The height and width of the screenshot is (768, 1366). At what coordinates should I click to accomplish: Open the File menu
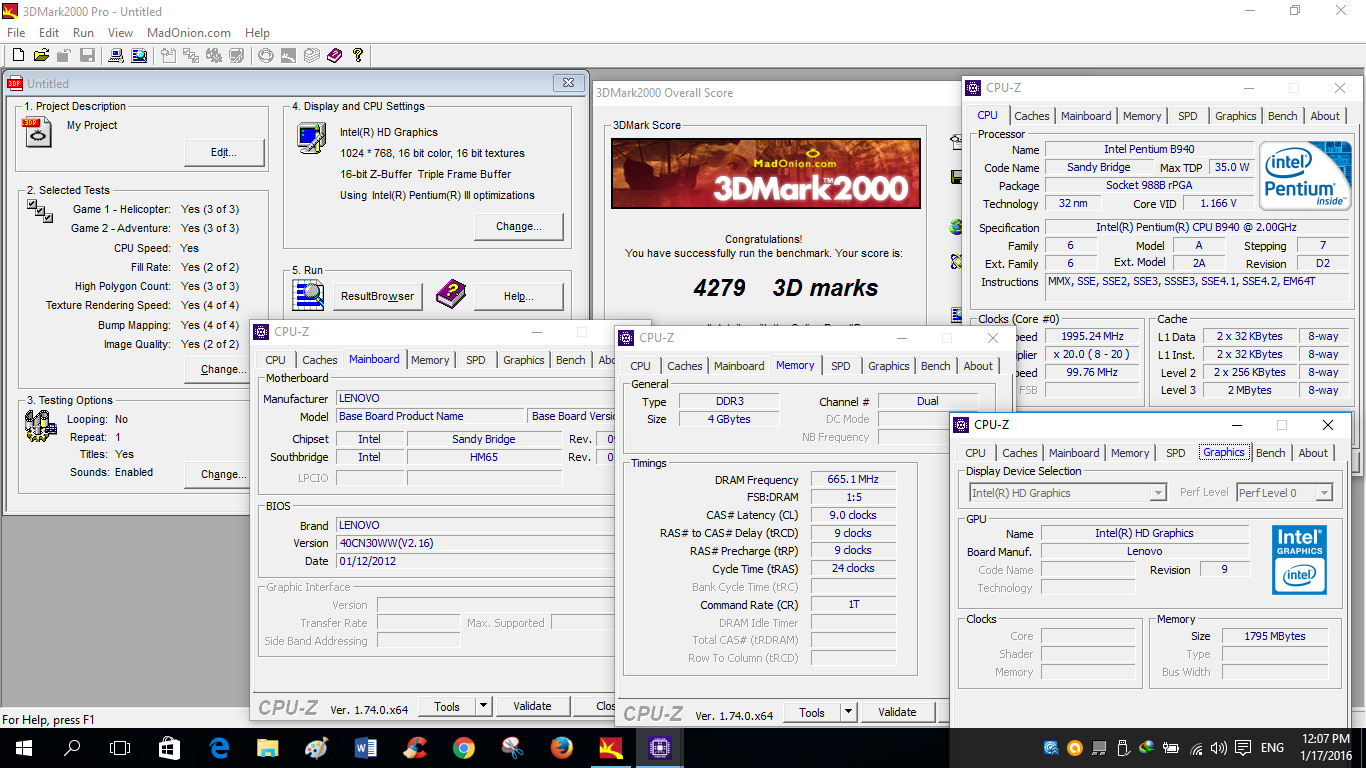click(x=15, y=33)
